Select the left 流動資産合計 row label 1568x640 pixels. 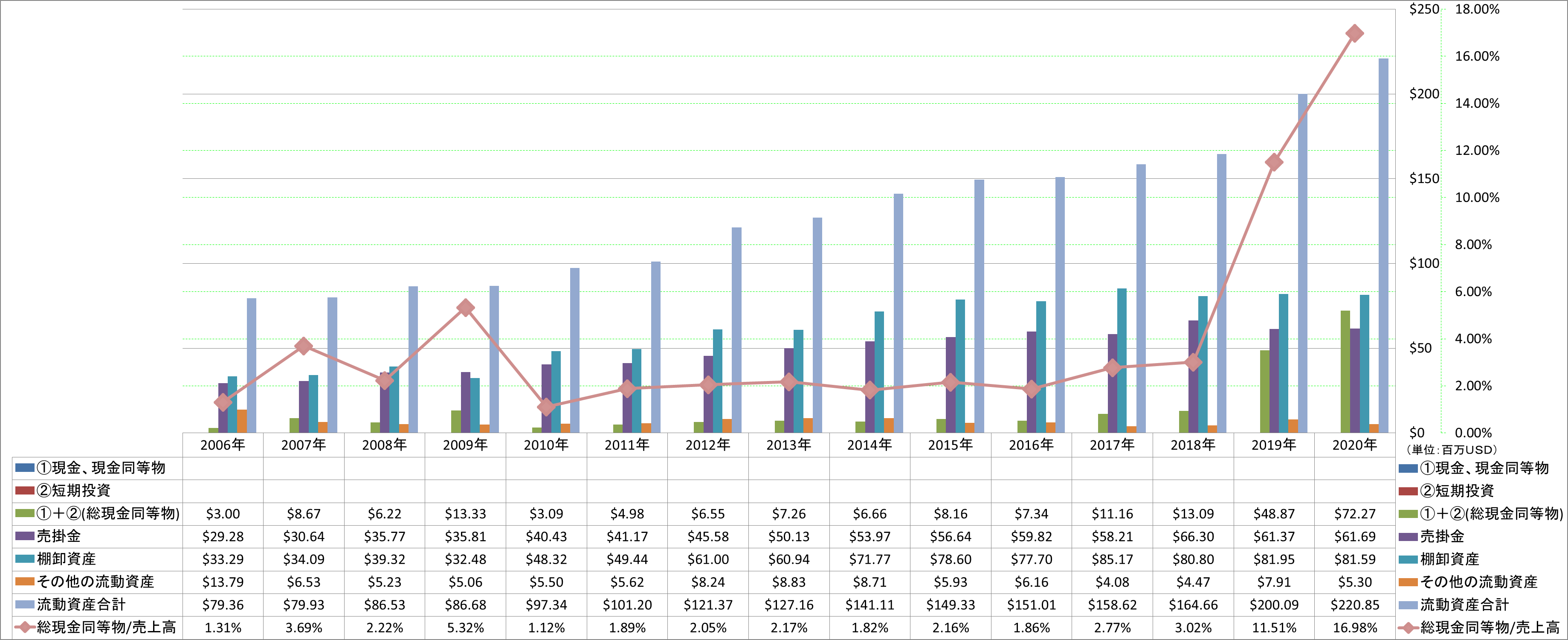coord(81,605)
